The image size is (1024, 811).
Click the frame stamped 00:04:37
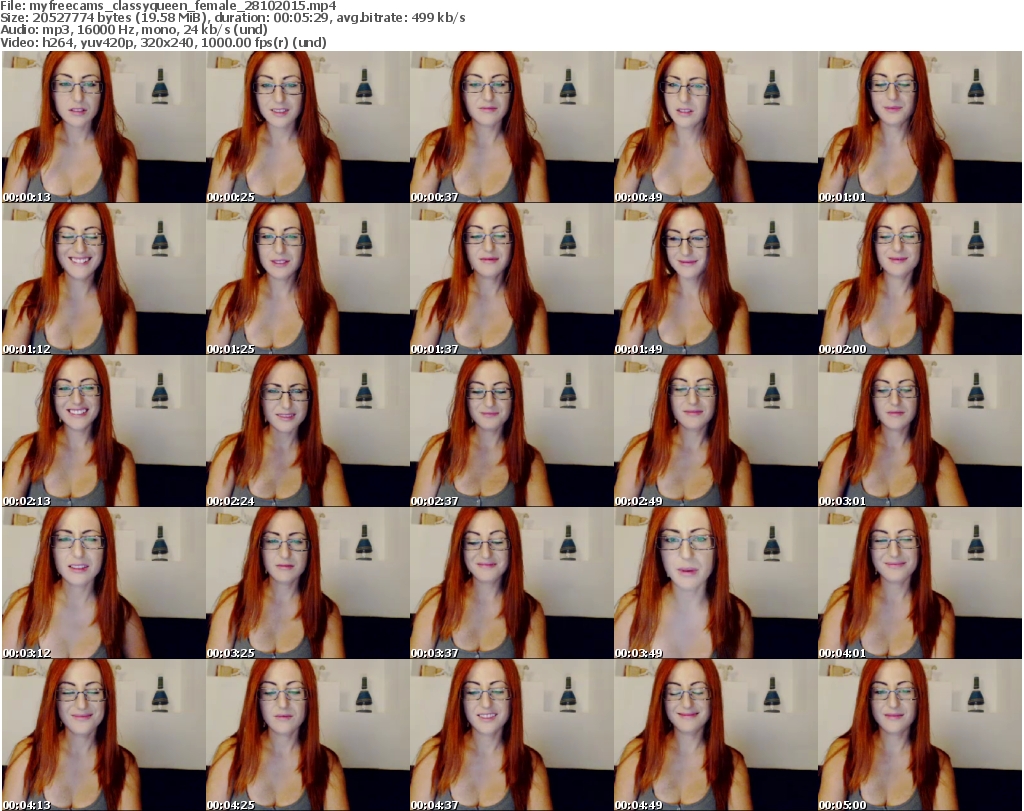pyautogui.click(x=511, y=735)
